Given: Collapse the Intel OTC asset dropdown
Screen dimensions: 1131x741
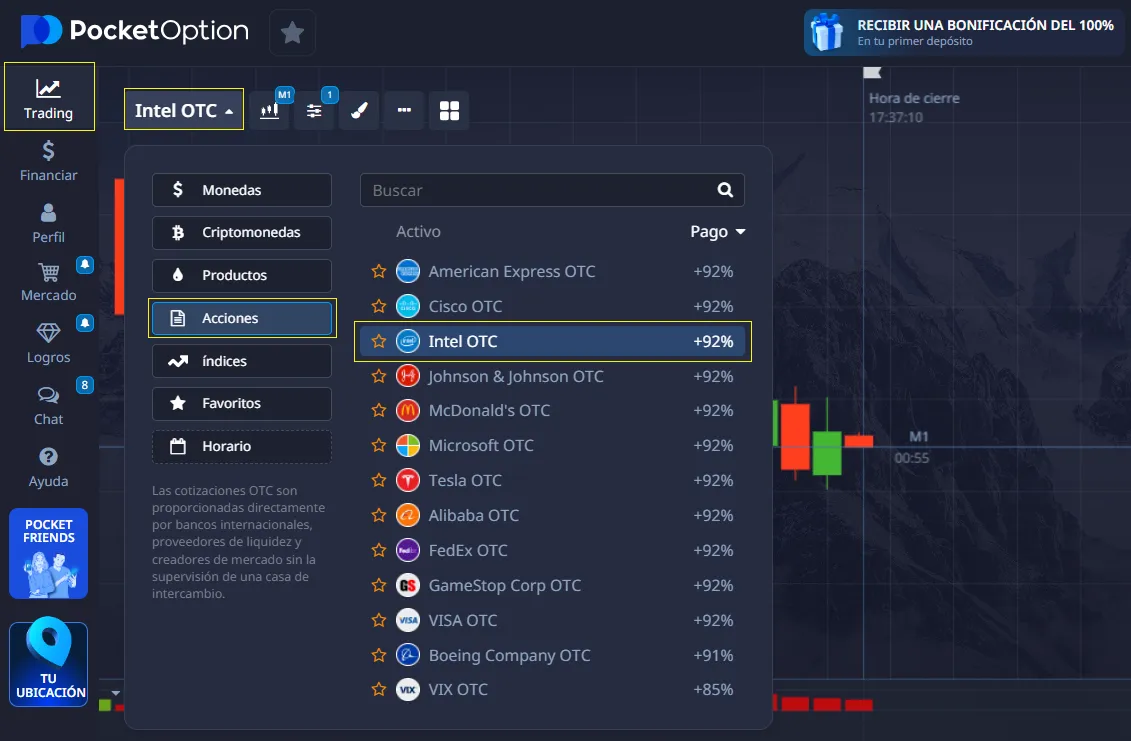Looking at the screenshot, I should [184, 110].
